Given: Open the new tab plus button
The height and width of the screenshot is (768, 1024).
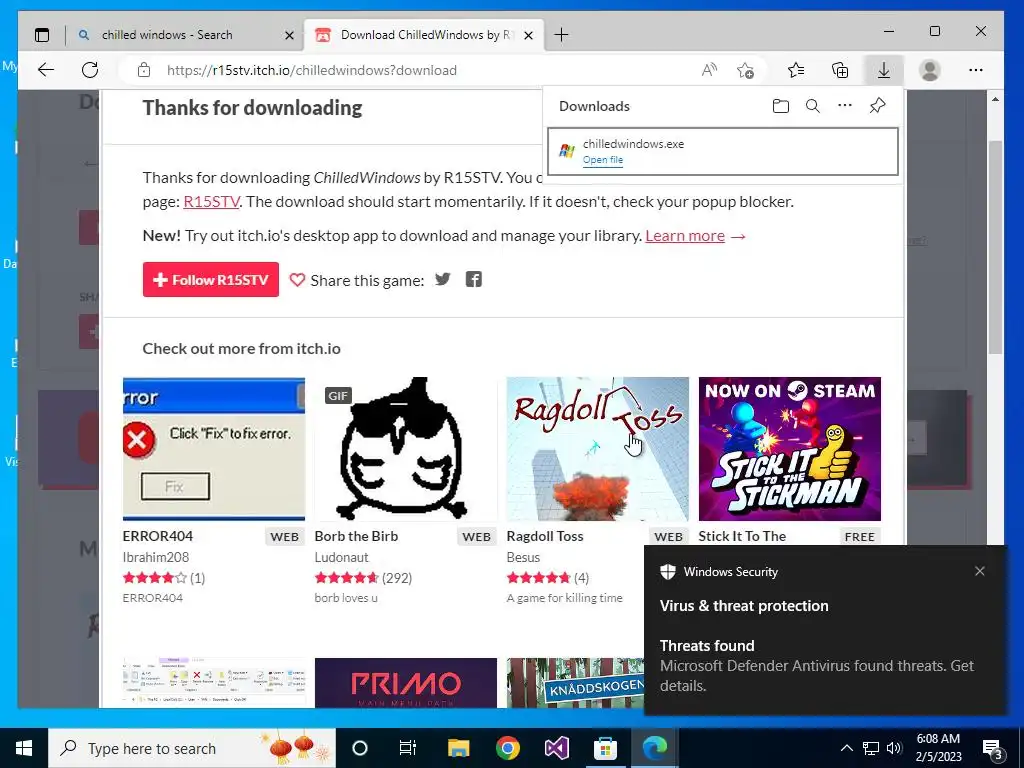Looking at the screenshot, I should tap(561, 35).
